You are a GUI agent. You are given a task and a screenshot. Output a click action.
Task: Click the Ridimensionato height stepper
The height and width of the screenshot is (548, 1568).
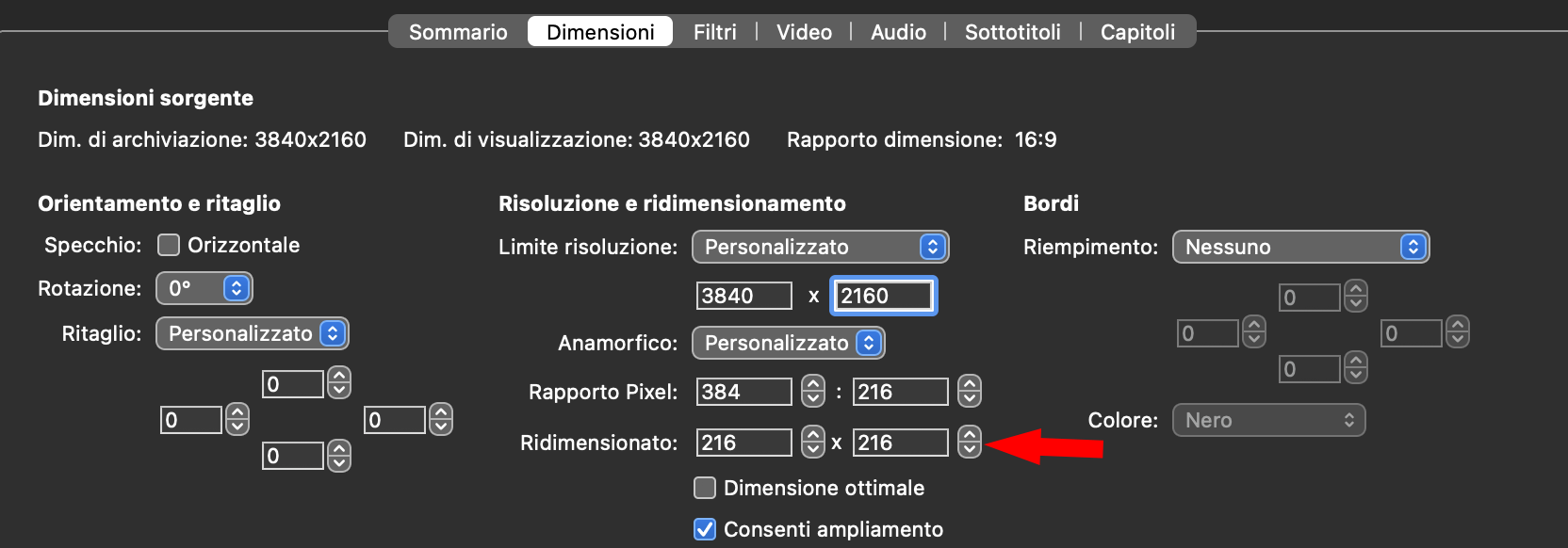(x=970, y=441)
